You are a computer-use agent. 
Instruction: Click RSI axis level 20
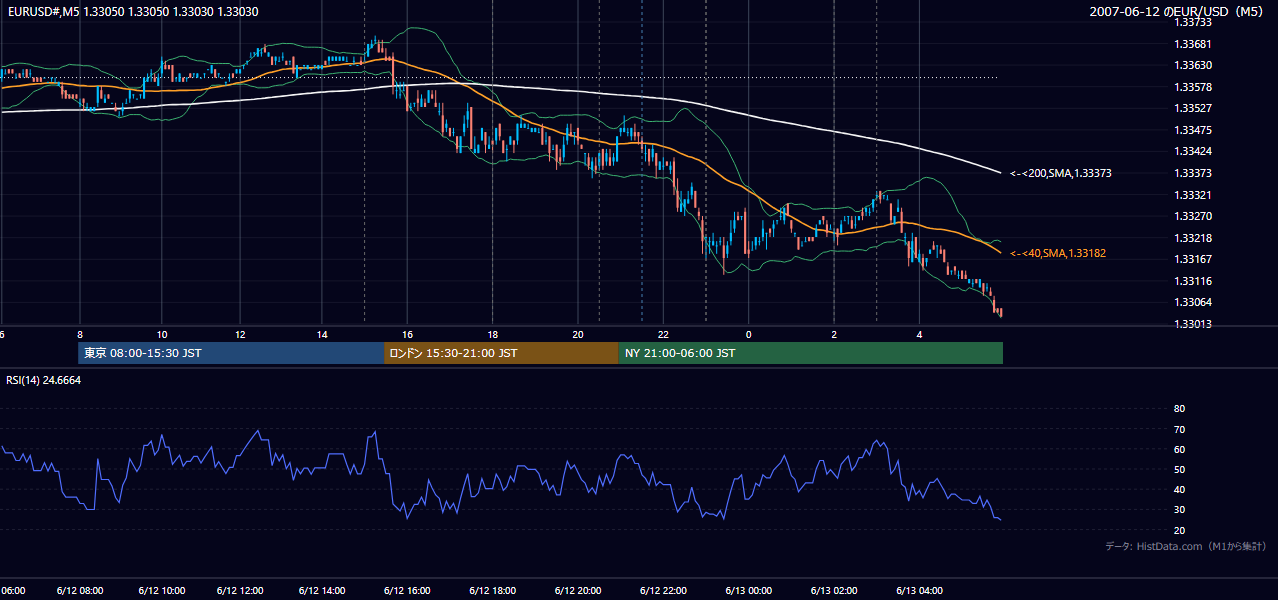[x=1179, y=530]
